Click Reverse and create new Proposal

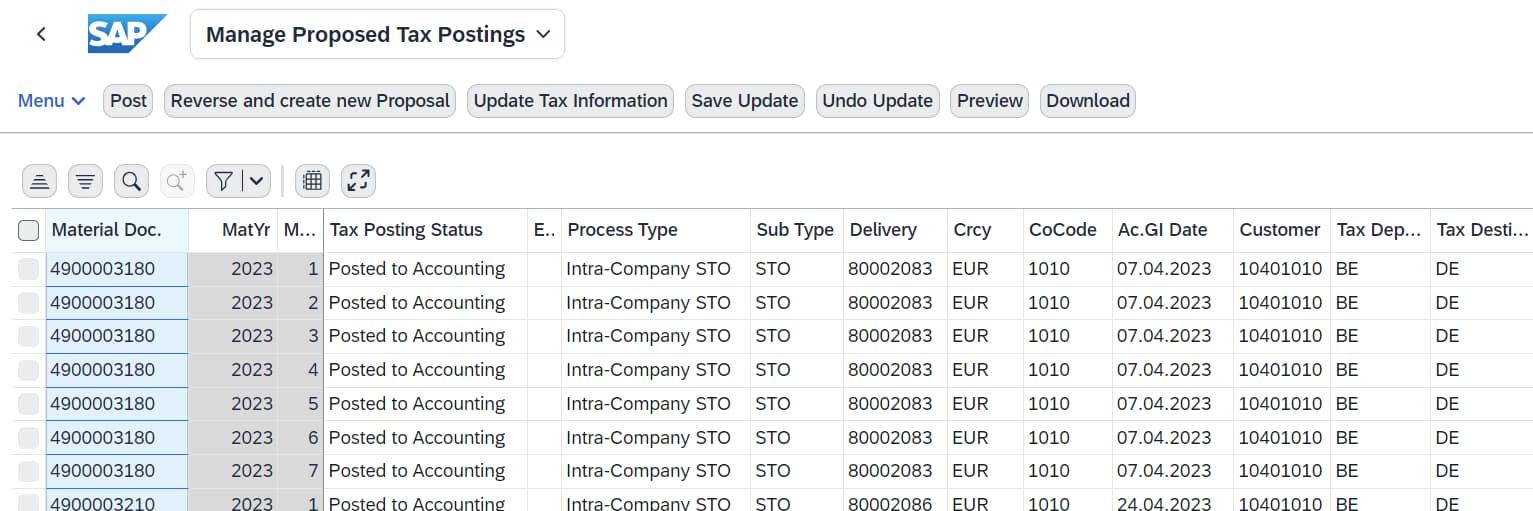click(310, 101)
